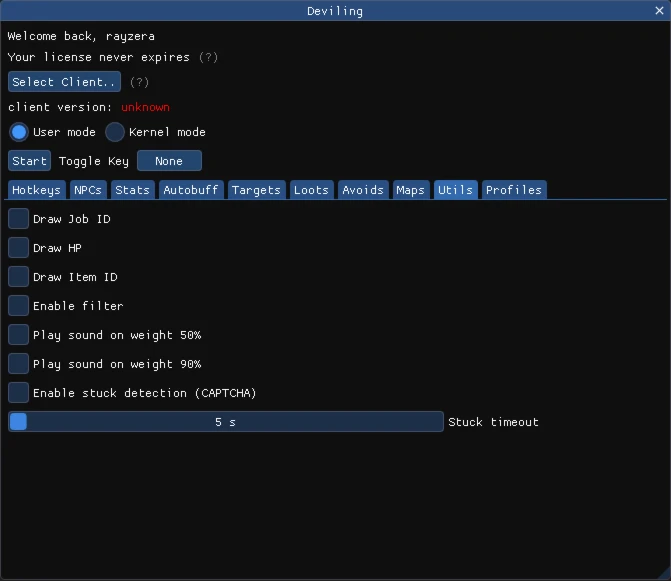Switch to the Autobuff tab
671x581 pixels.
190,190
